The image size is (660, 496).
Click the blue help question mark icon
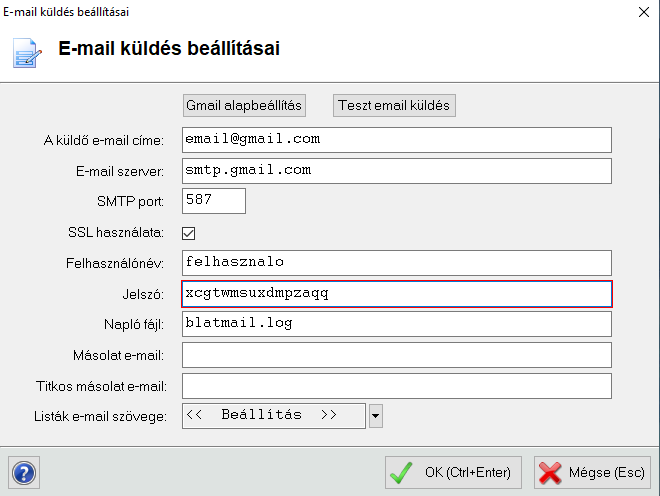tap(24, 472)
